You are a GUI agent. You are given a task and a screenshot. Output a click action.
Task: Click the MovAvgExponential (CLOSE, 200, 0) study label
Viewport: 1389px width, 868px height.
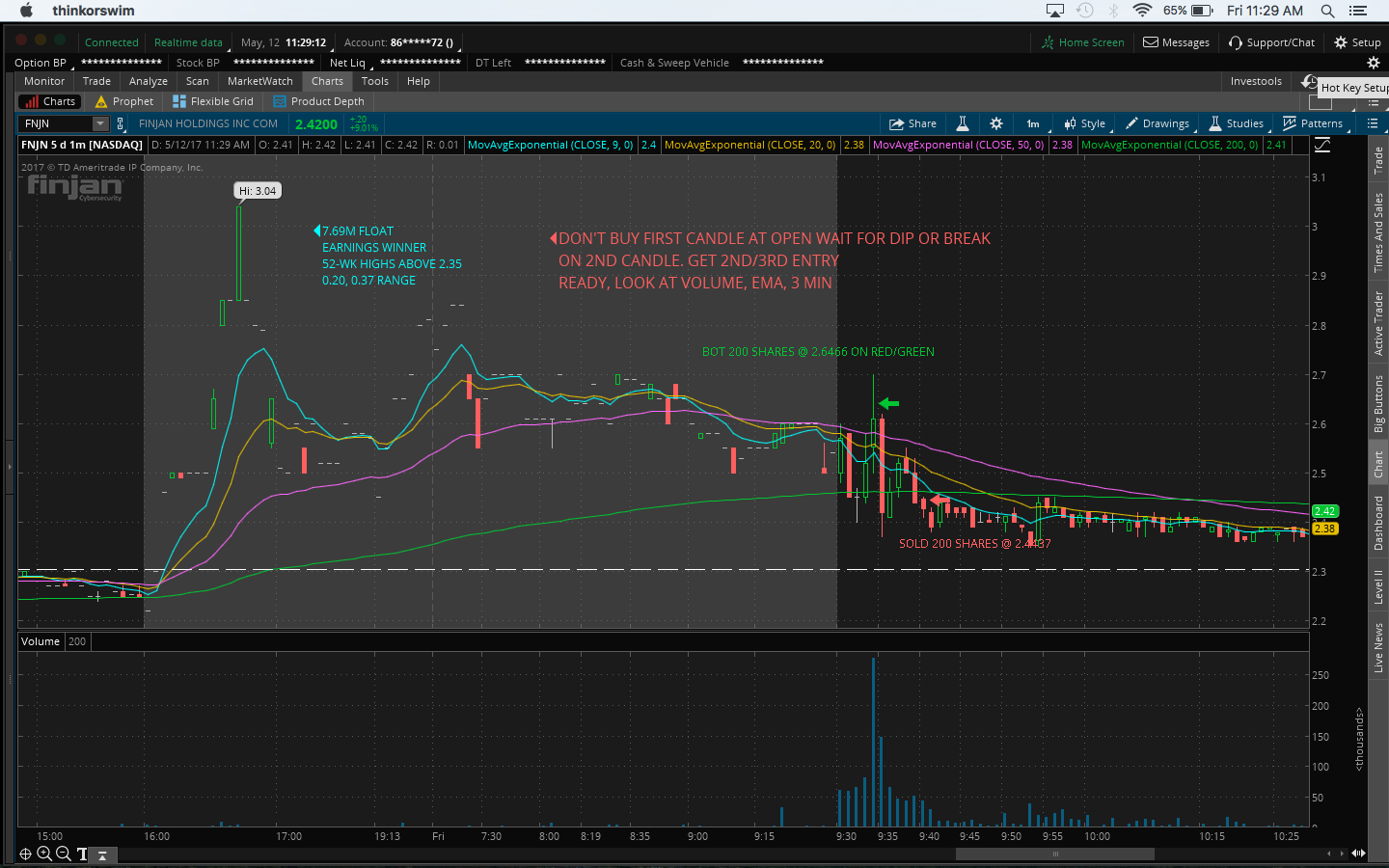coord(1169,145)
